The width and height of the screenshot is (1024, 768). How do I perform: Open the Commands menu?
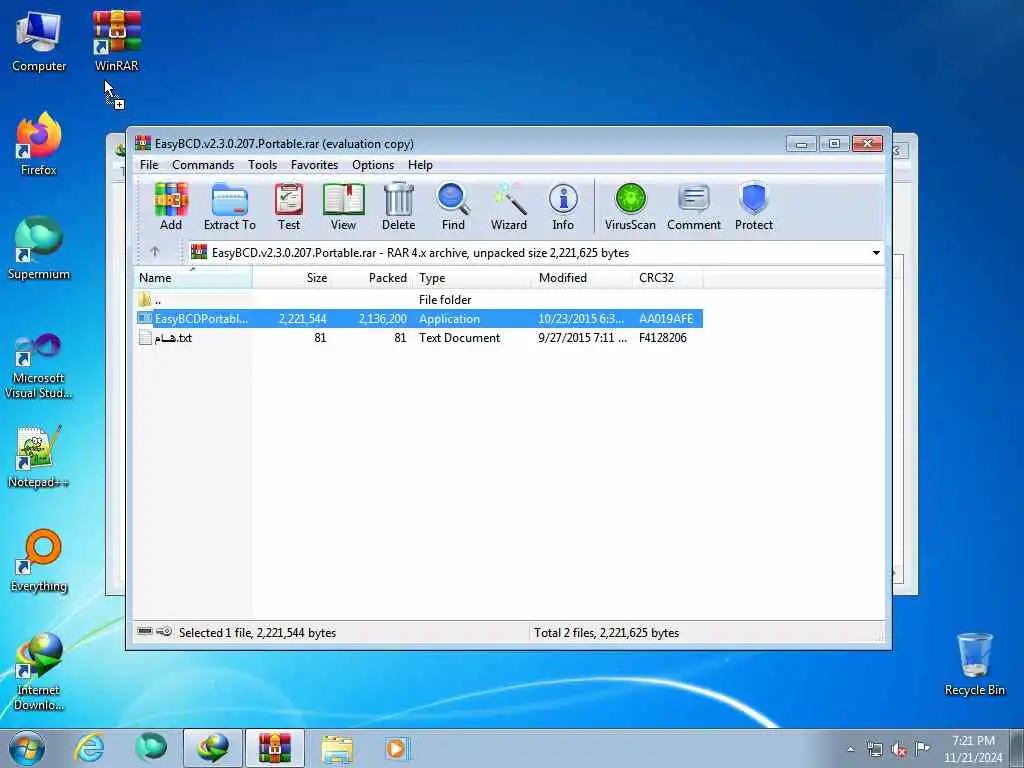[203, 165]
